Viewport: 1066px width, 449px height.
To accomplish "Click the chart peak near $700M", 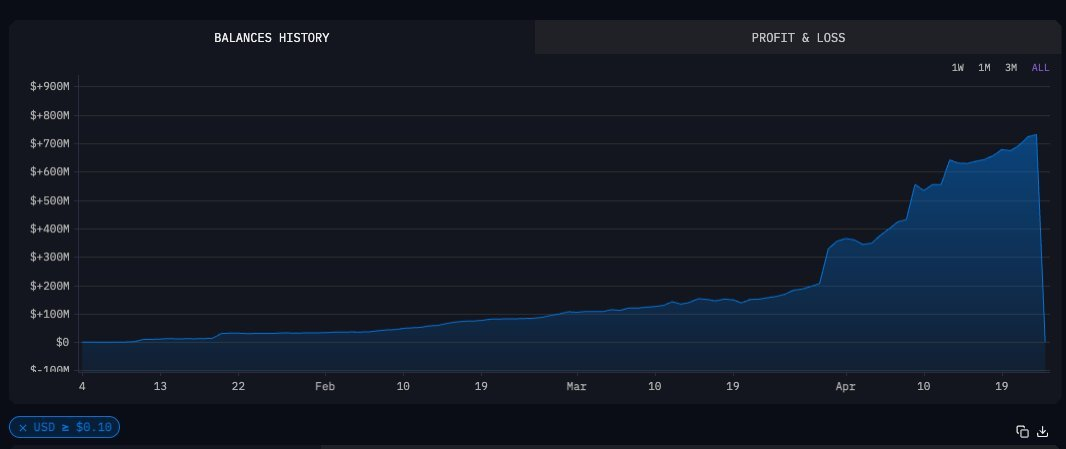I will pyautogui.click(x=1036, y=135).
